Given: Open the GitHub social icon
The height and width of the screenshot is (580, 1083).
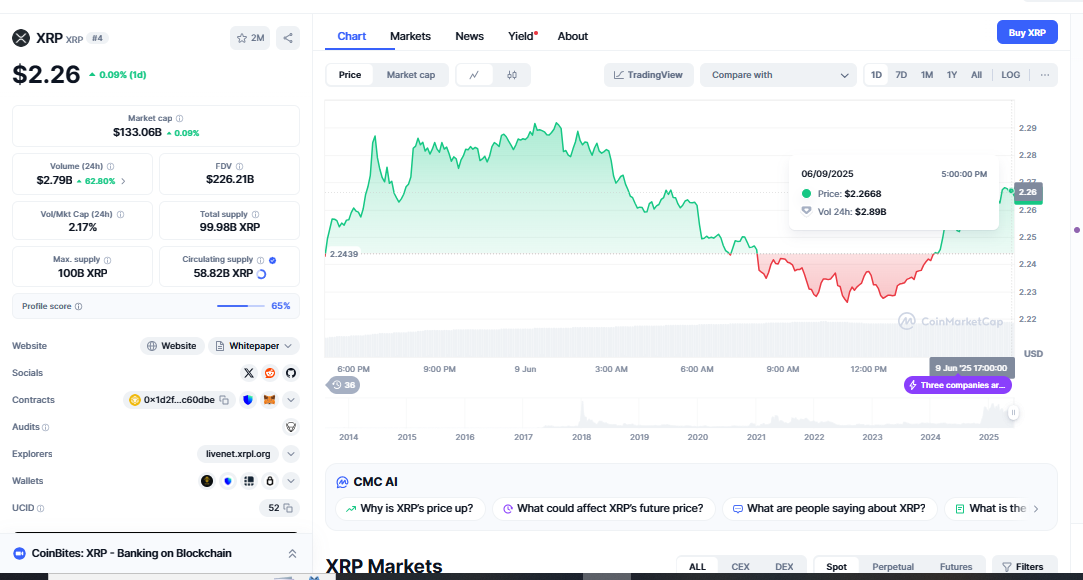Looking at the screenshot, I should pos(291,373).
